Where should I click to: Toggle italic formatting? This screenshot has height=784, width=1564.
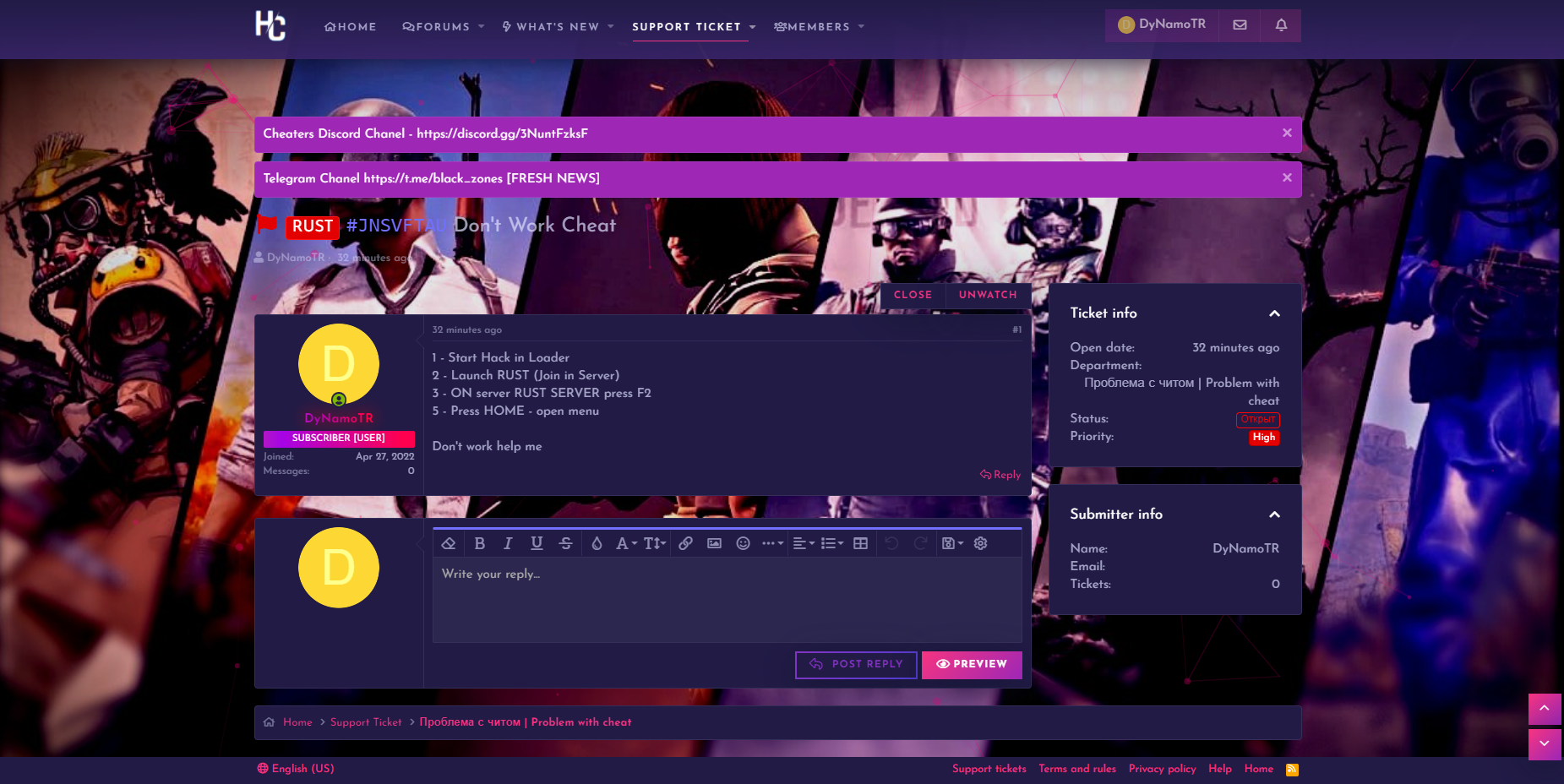tap(508, 543)
